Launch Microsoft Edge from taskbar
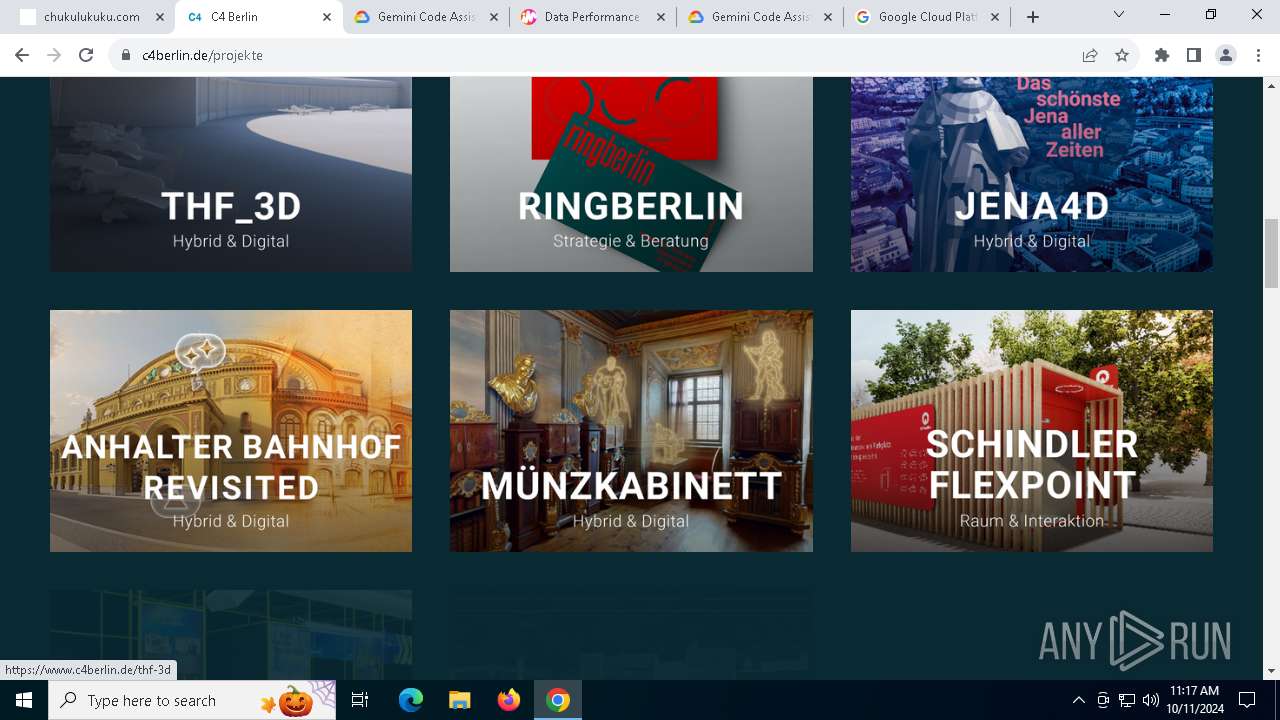This screenshot has height=720, width=1280. pyautogui.click(x=411, y=700)
